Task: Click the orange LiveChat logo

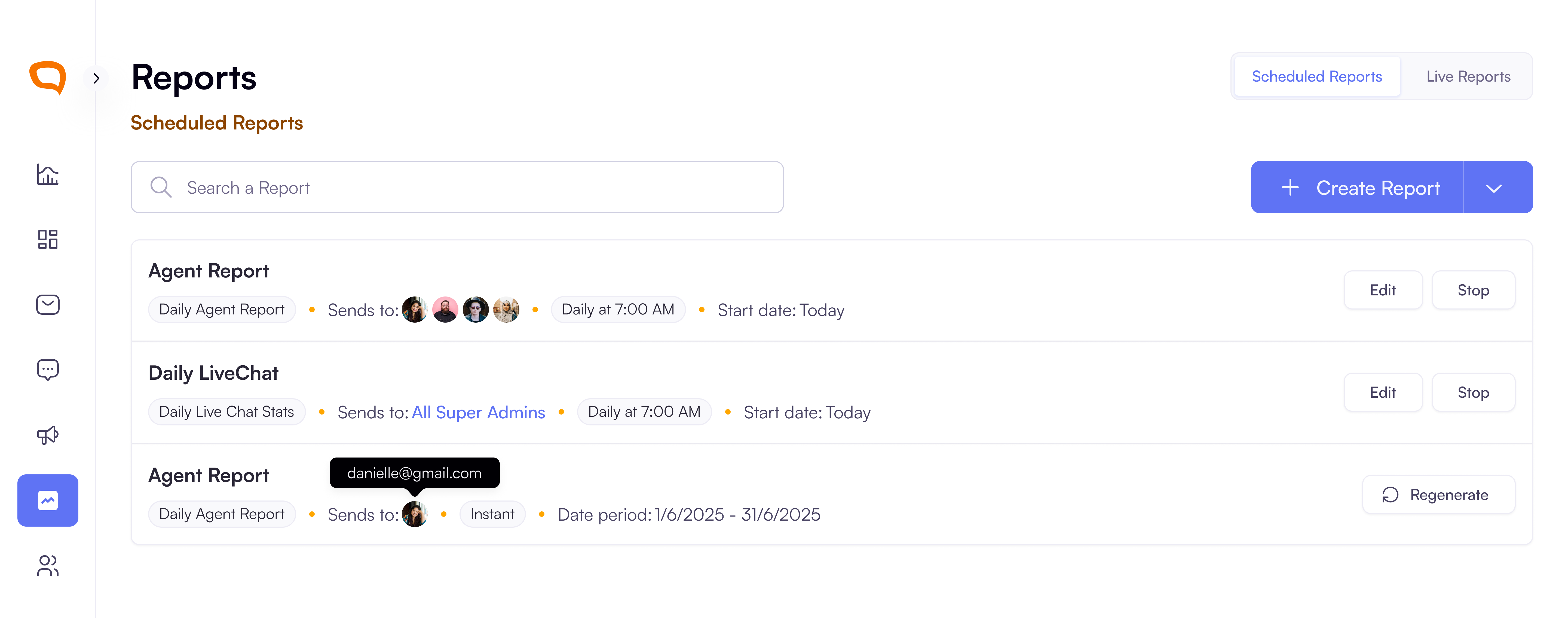Action: pos(47,78)
